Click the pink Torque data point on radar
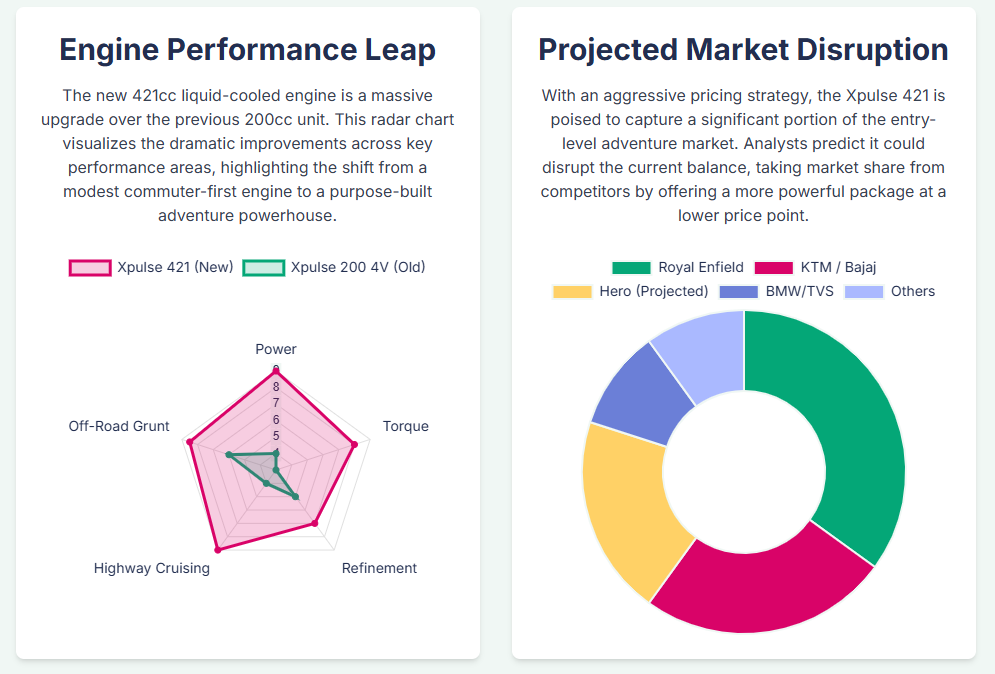The image size is (995, 674). [x=354, y=445]
